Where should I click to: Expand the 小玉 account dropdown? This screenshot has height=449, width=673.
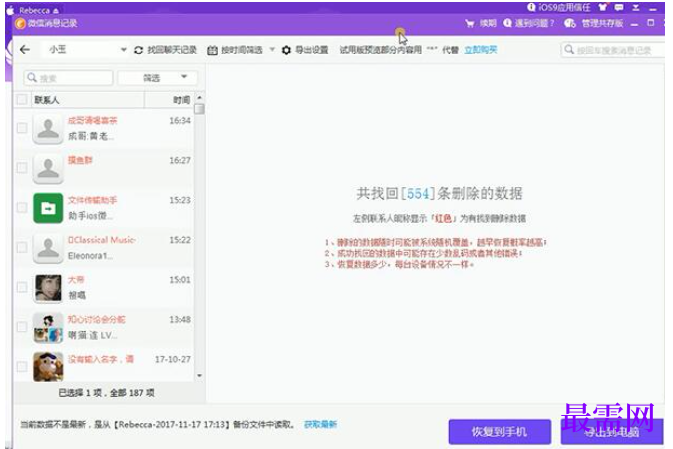point(124,50)
